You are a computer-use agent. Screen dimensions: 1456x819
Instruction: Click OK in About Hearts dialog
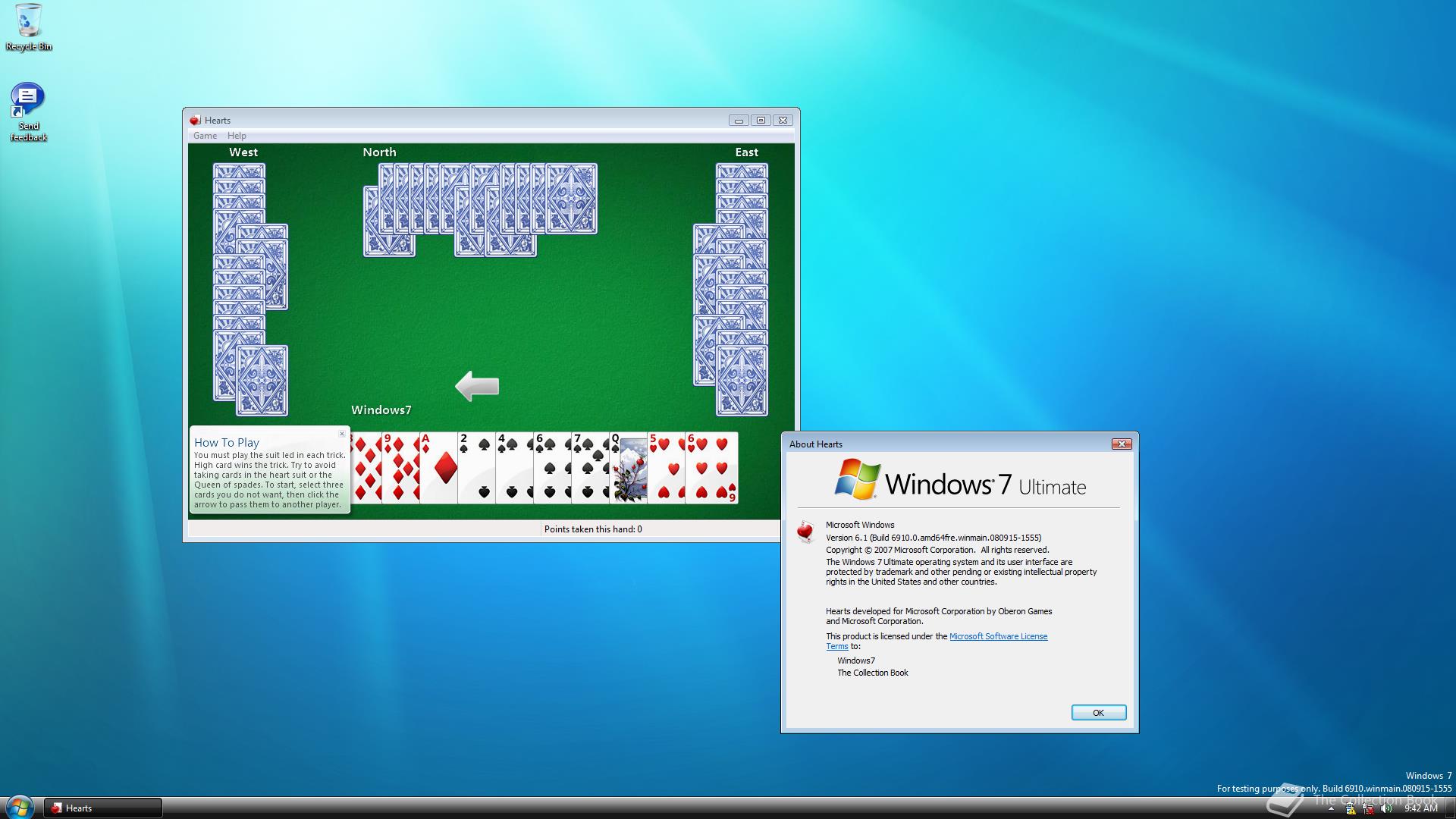(x=1098, y=713)
